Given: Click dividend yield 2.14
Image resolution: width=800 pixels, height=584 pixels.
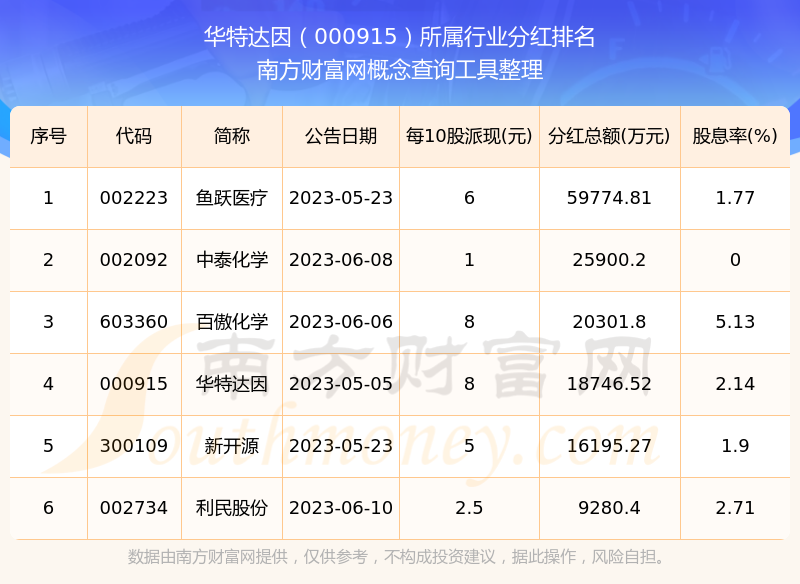Looking at the screenshot, I should pyautogui.click(x=735, y=384).
